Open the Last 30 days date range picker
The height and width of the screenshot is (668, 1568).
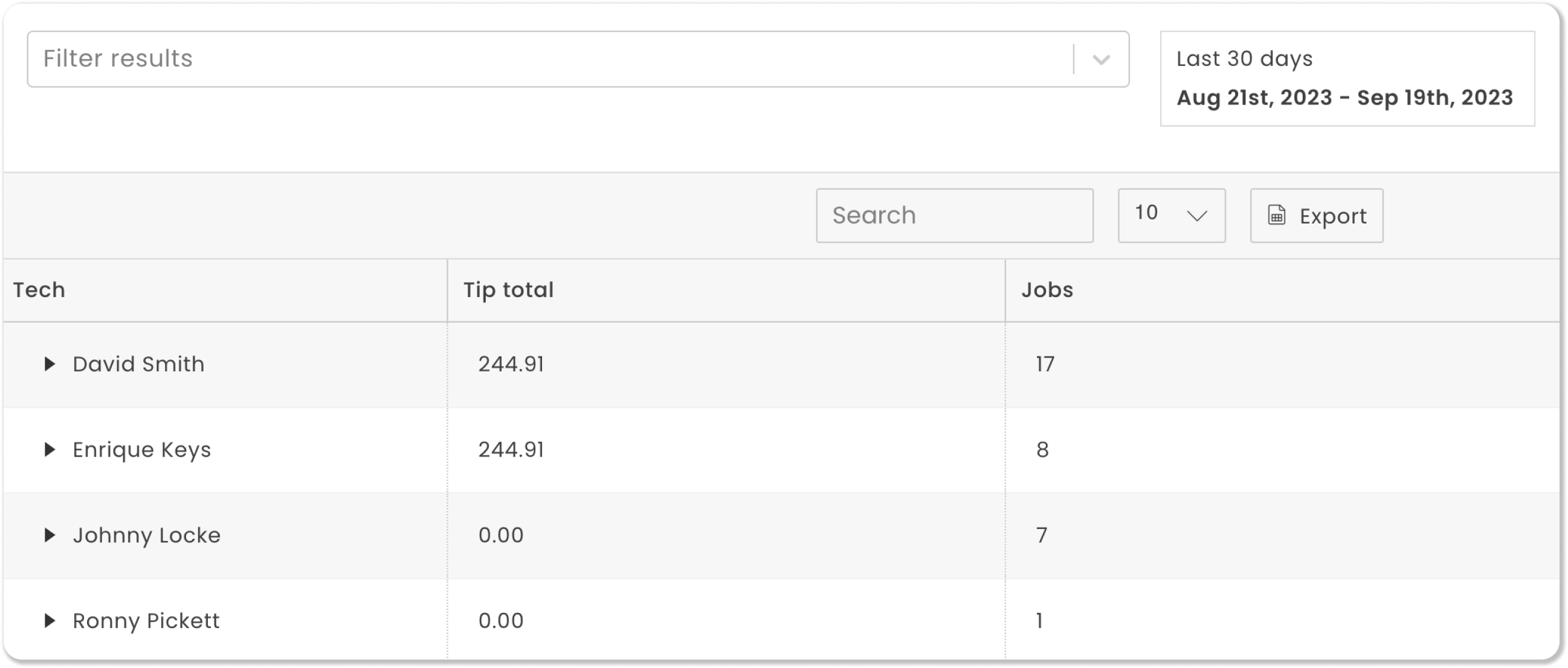1346,79
